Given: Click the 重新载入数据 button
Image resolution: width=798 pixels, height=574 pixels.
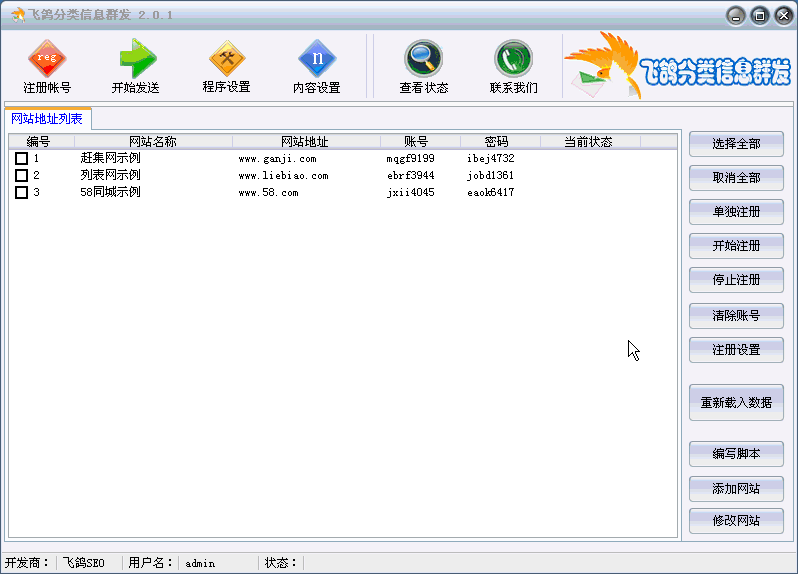Looking at the screenshot, I should click(x=736, y=403).
